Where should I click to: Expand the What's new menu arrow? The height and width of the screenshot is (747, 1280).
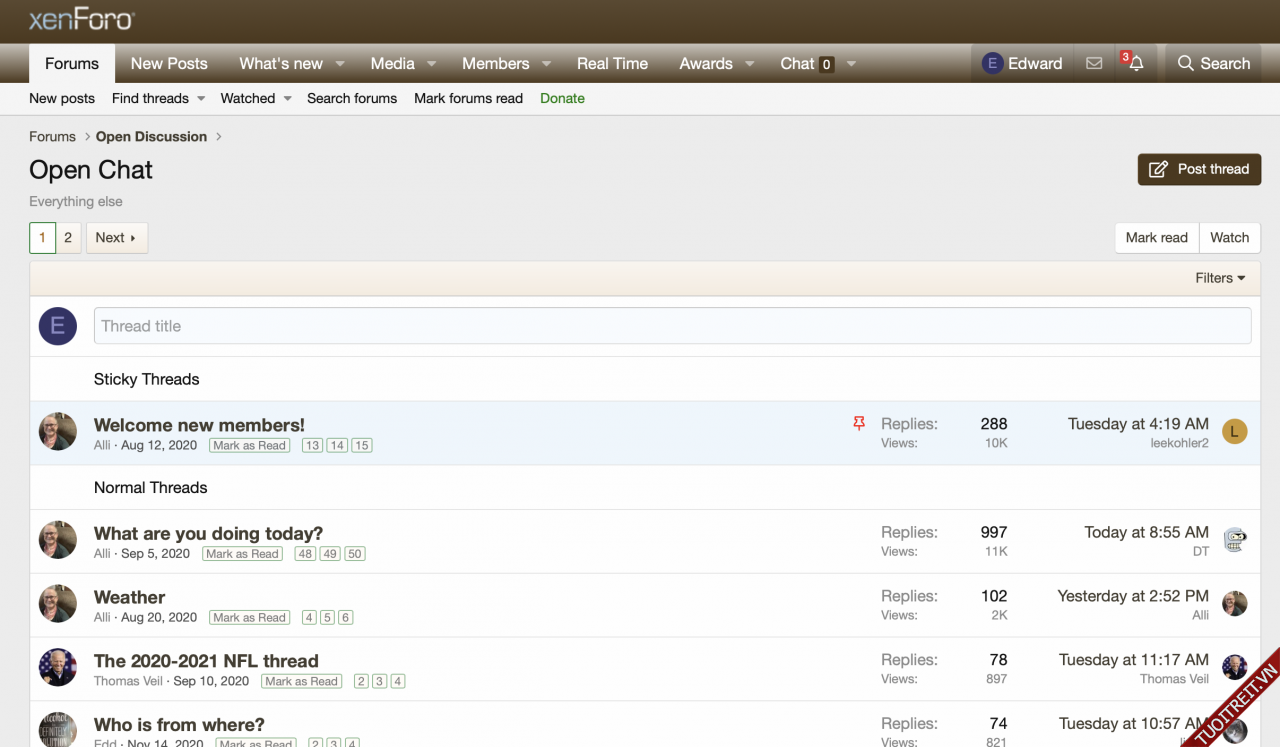click(x=340, y=63)
